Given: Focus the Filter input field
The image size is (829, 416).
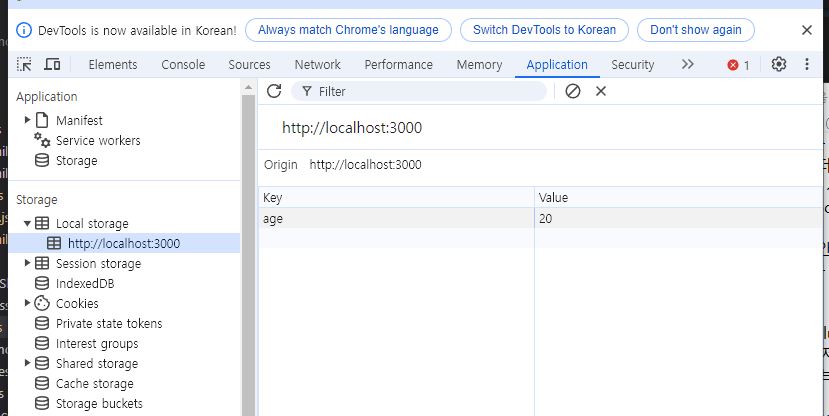Looking at the screenshot, I should tap(419, 91).
